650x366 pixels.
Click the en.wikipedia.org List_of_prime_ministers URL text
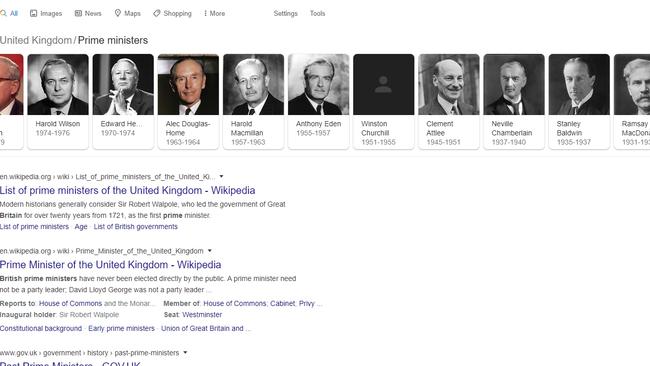pyautogui.click(x=108, y=177)
